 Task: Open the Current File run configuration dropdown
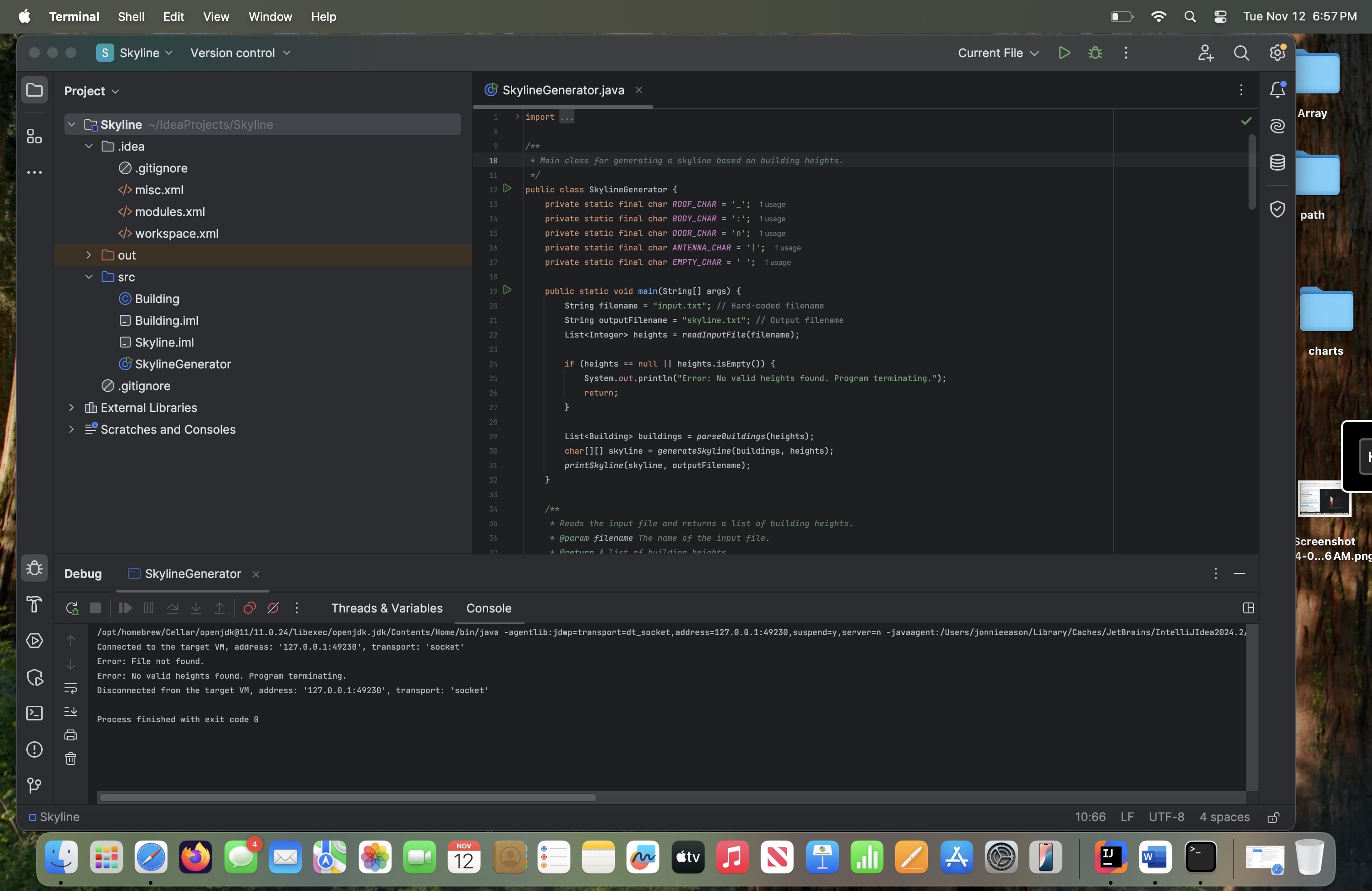click(997, 53)
